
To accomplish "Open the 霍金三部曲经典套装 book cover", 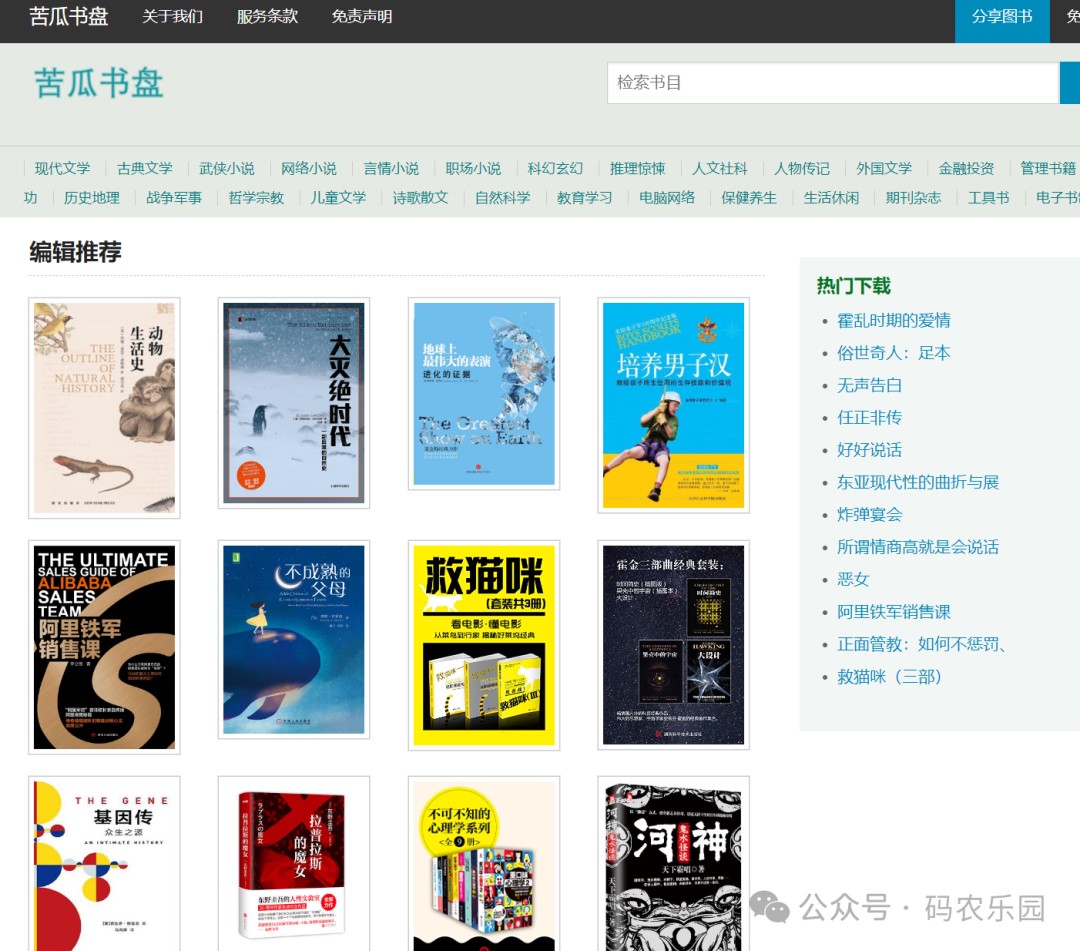I will tap(674, 645).
